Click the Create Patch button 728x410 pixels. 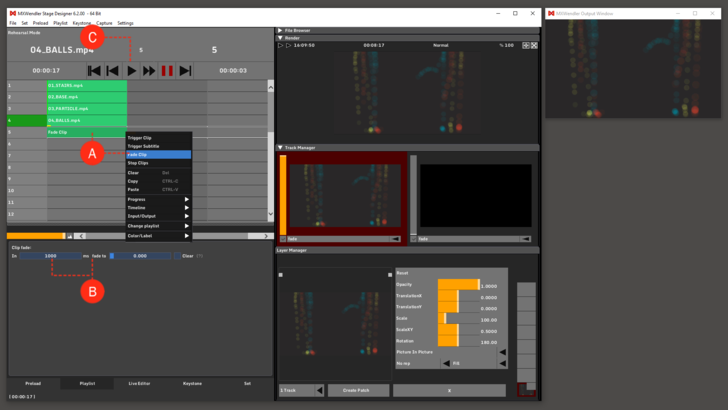click(x=357, y=390)
